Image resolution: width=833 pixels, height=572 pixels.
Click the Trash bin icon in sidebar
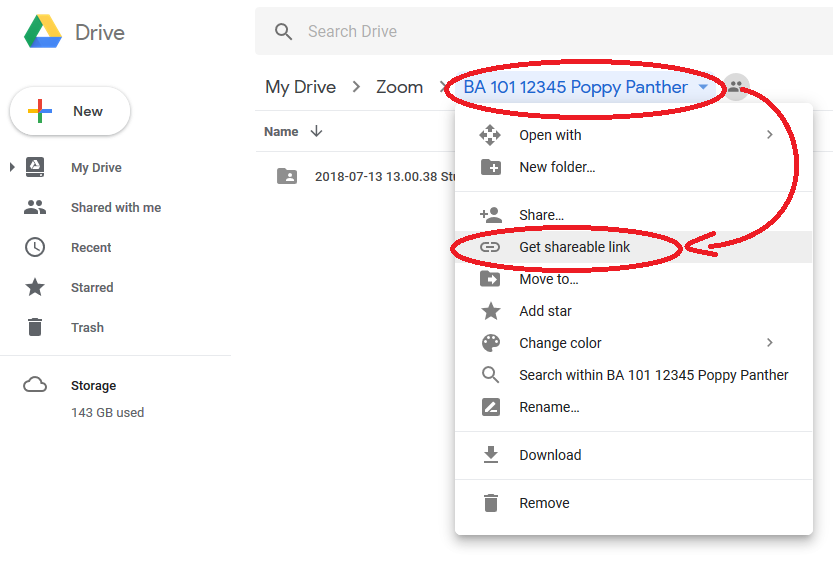click(x=35, y=327)
